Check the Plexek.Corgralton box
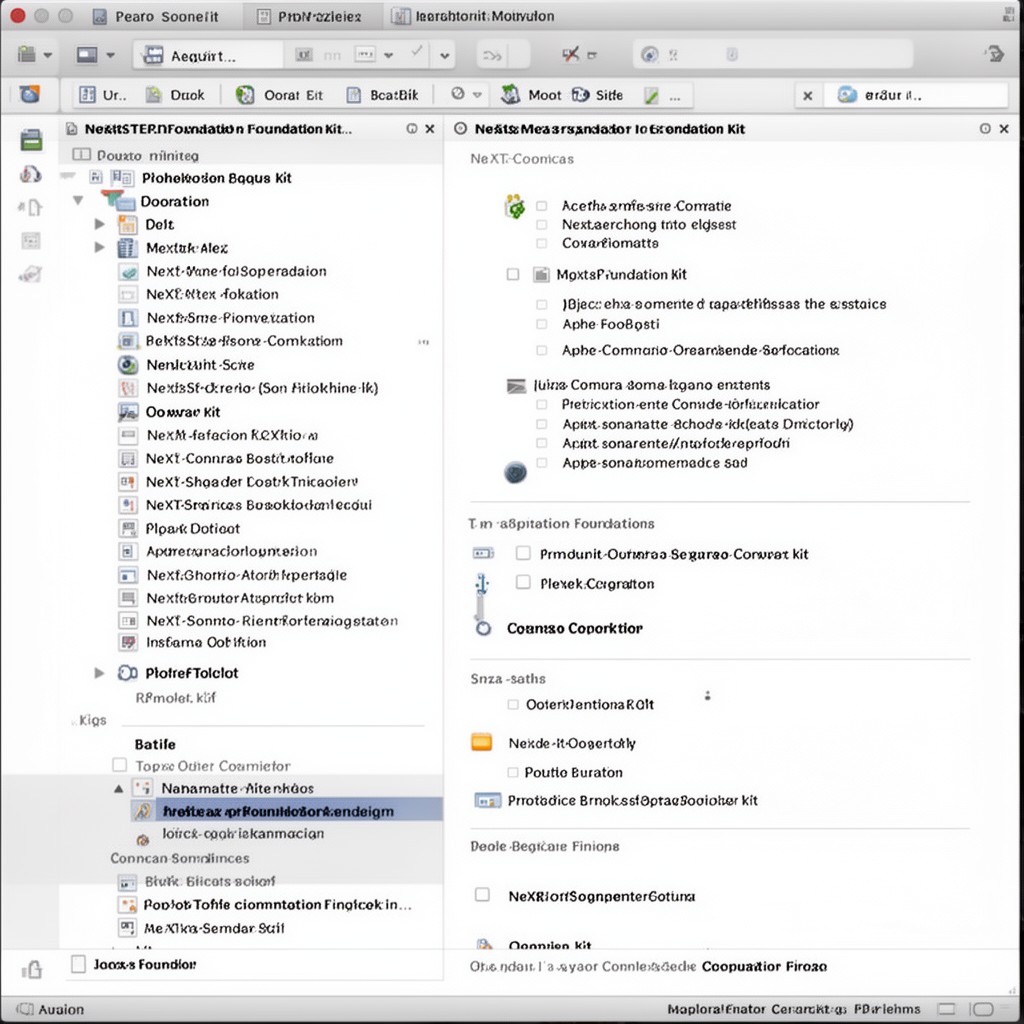Viewport: 1024px width, 1024px height. click(523, 582)
